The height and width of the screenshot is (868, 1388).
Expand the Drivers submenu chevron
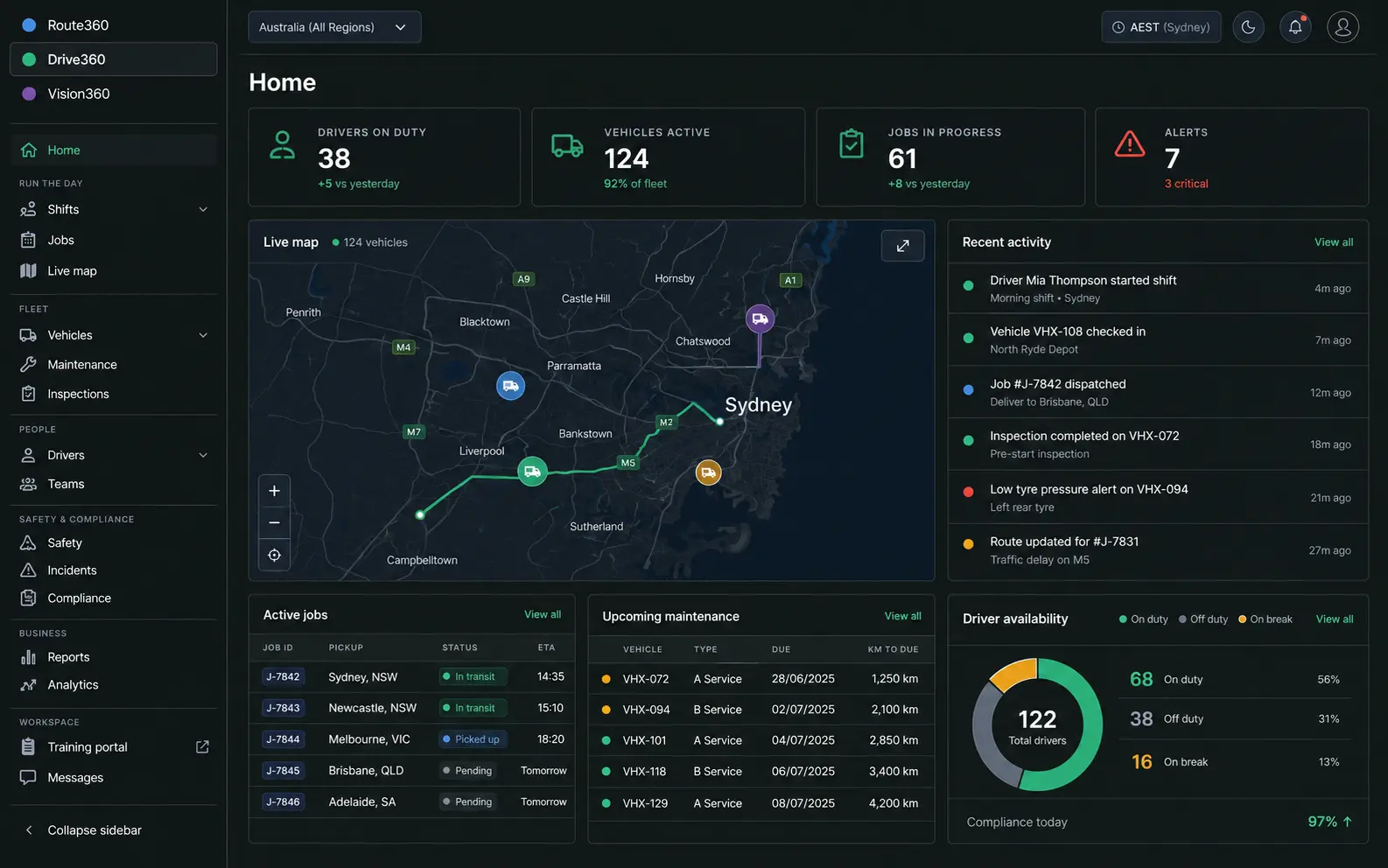203,455
